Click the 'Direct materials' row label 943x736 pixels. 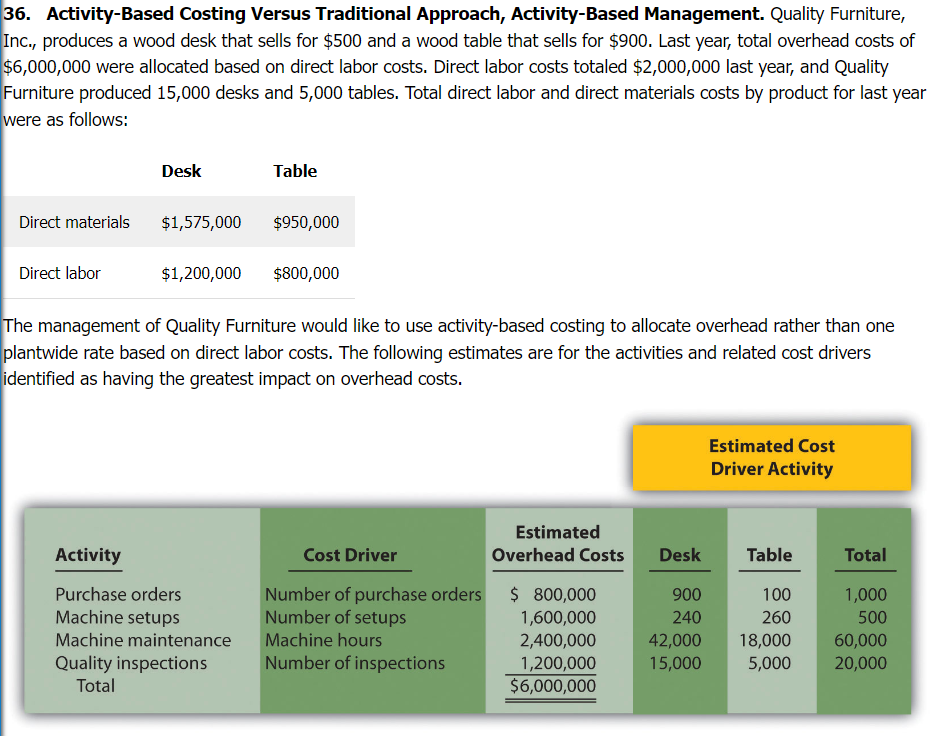[74, 222]
